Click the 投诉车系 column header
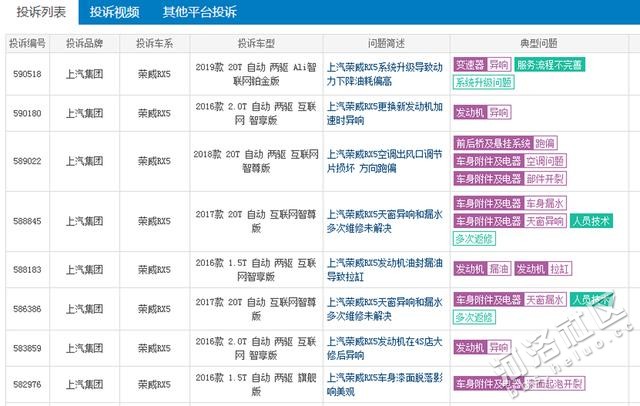The width and height of the screenshot is (640, 406). point(154,43)
